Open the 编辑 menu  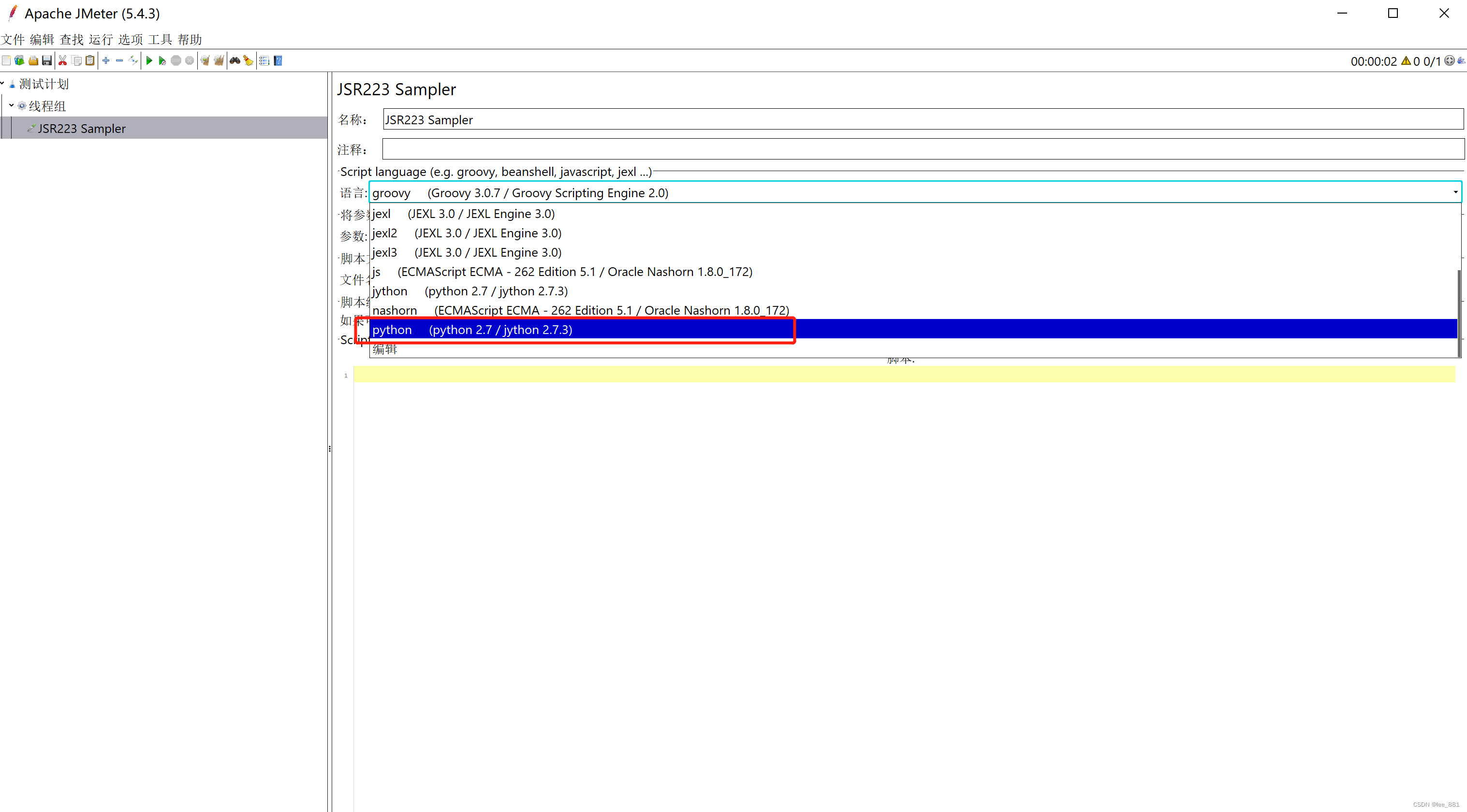42,39
